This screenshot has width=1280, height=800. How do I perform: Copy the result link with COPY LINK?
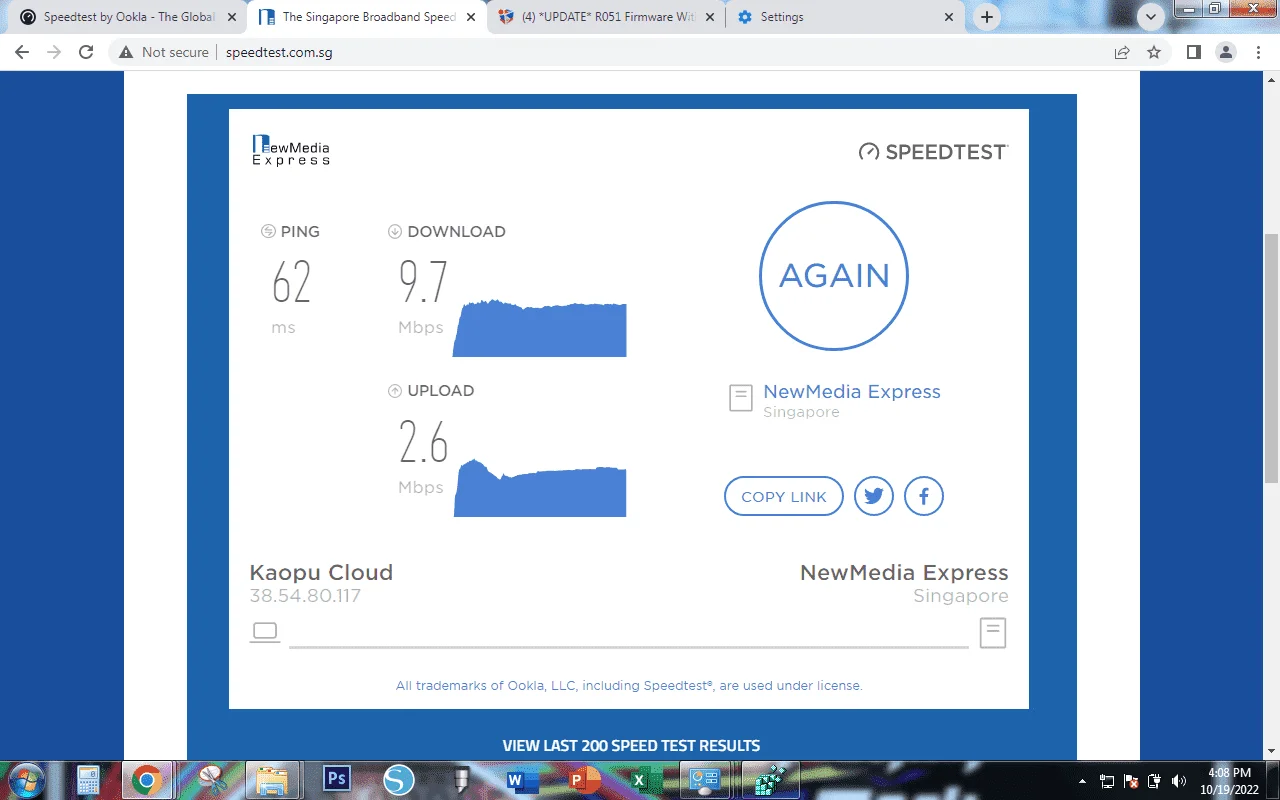pyautogui.click(x=784, y=497)
